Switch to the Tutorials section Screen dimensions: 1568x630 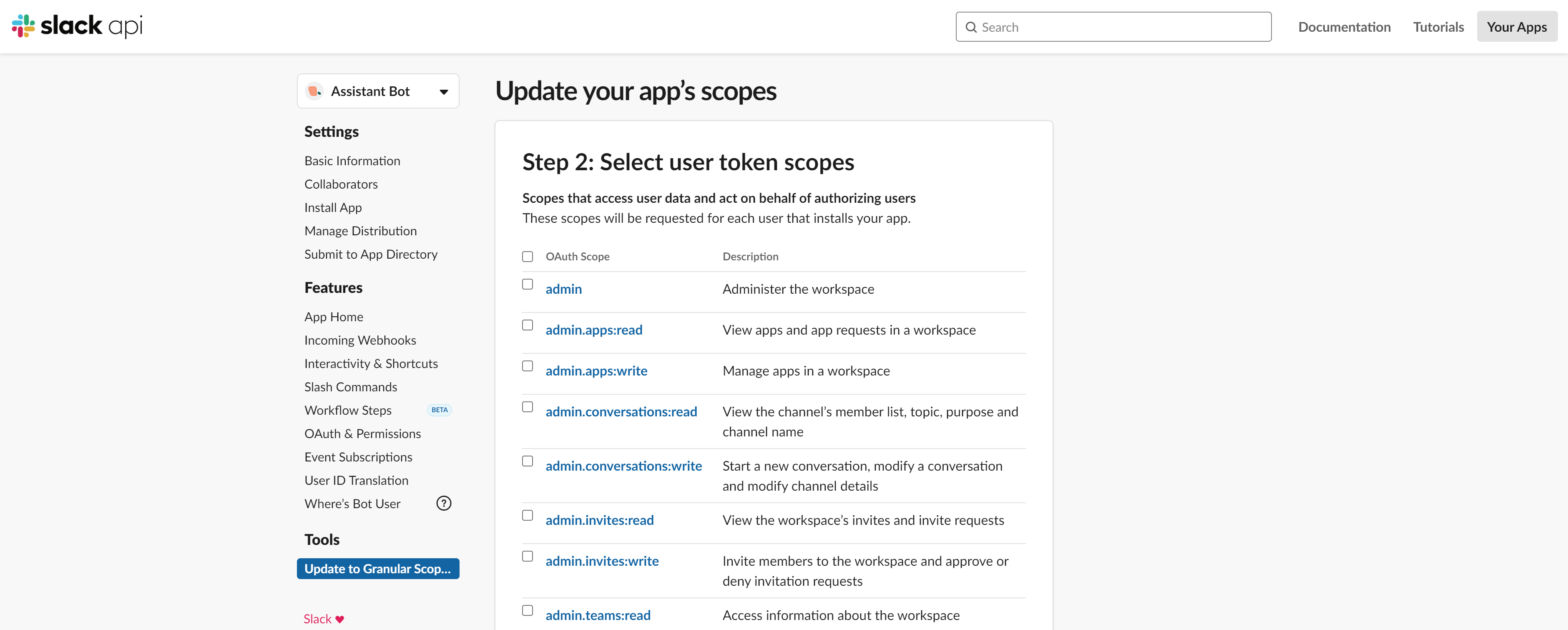click(1438, 27)
